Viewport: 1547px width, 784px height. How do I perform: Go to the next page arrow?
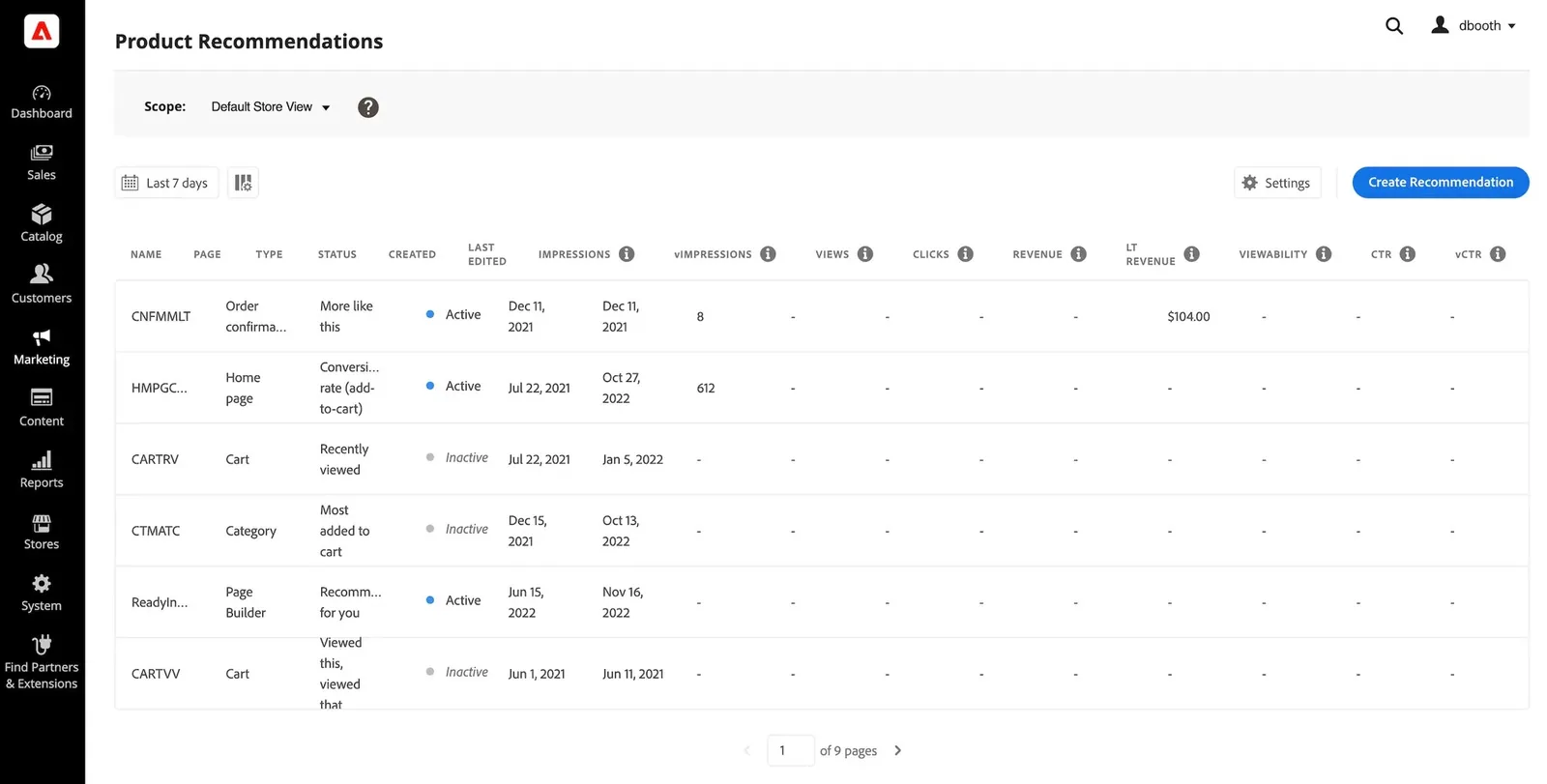pos(897,750)
